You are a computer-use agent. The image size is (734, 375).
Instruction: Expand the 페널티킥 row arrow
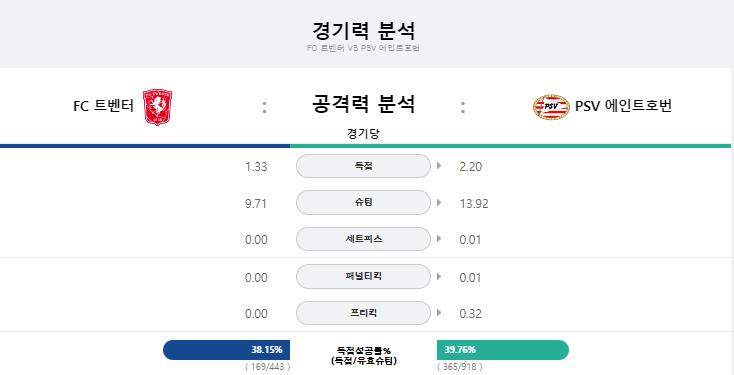coord(439,276)
